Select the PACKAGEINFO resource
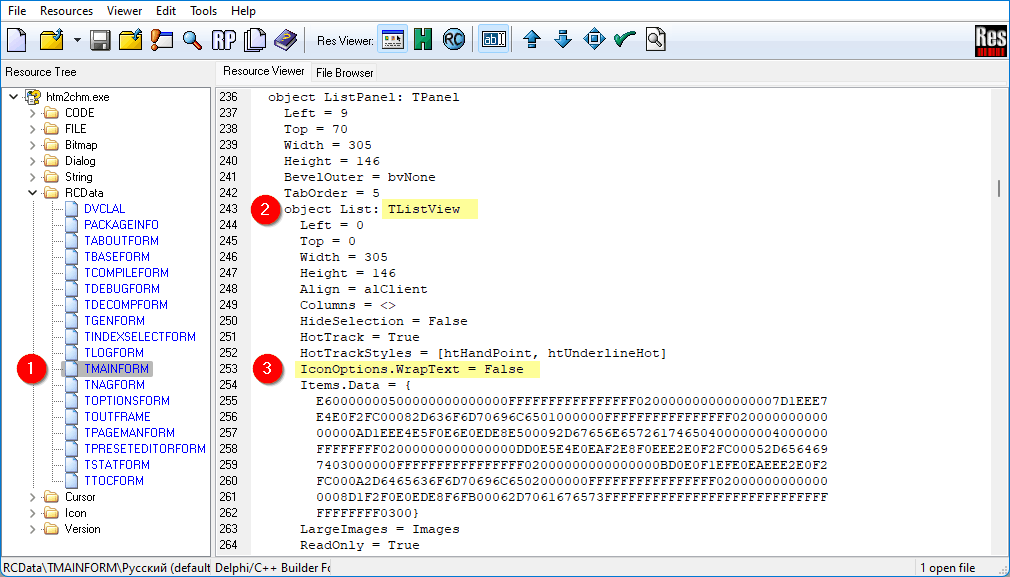The height and width of the screenshot is (577, 1010). click(x=121, y=225)
